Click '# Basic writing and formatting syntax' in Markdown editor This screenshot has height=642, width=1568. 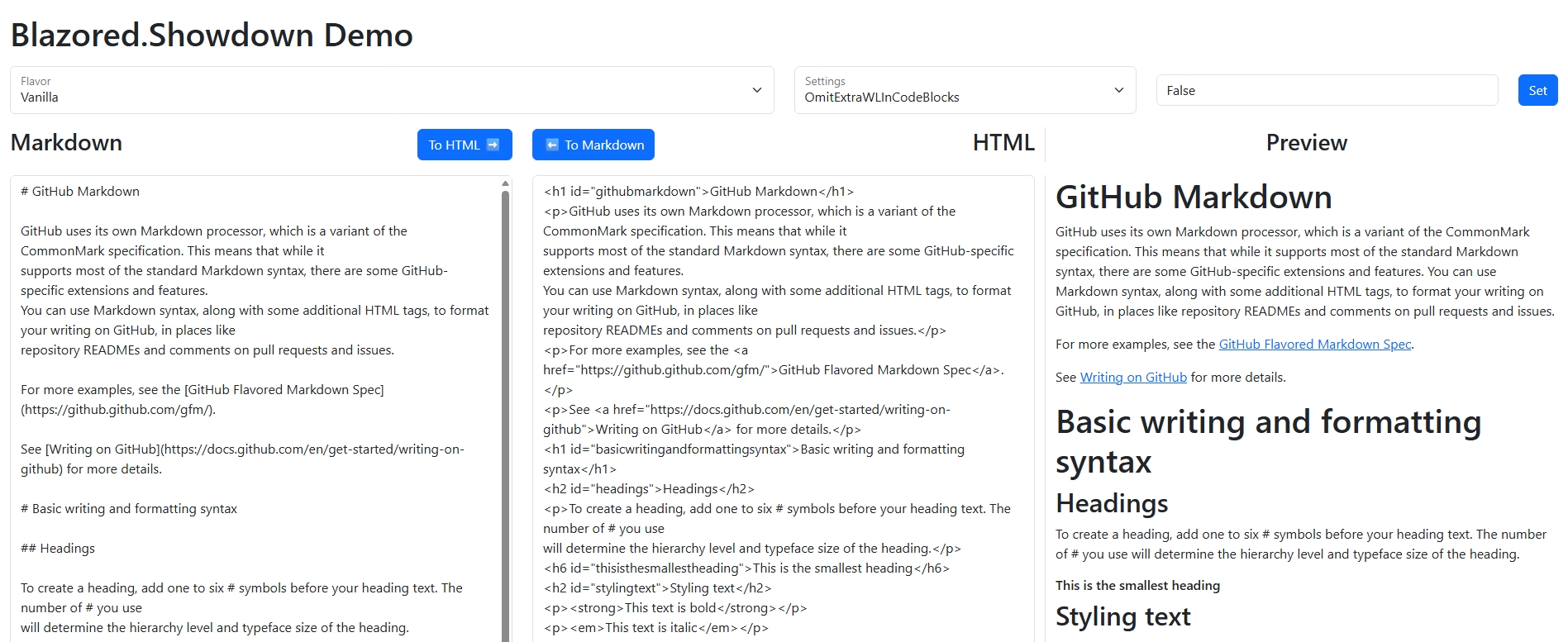(x=129, y=508)
